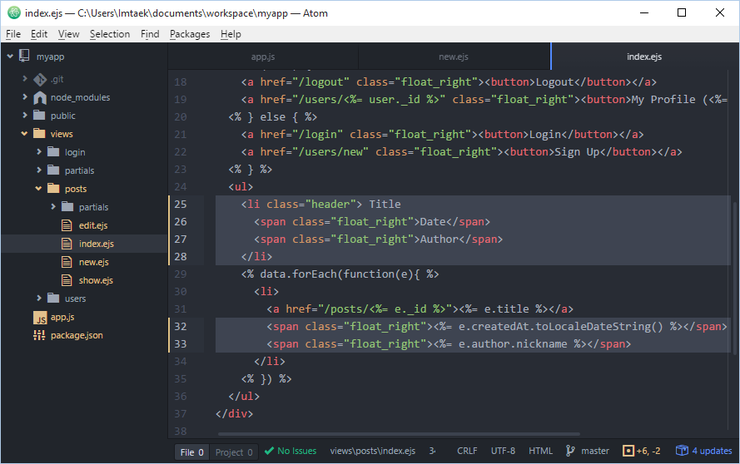
Task: Open show.ejs in the tree
Action: 96,280
